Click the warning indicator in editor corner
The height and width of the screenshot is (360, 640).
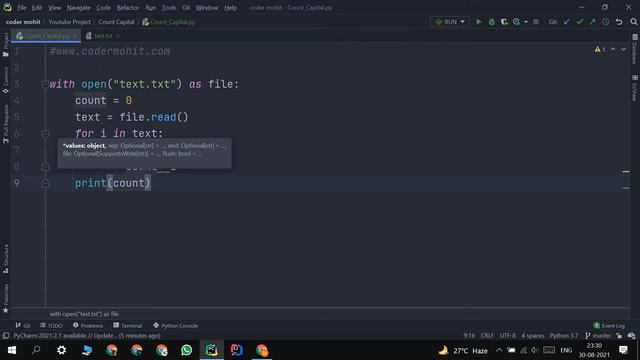(x=600, y=49)
